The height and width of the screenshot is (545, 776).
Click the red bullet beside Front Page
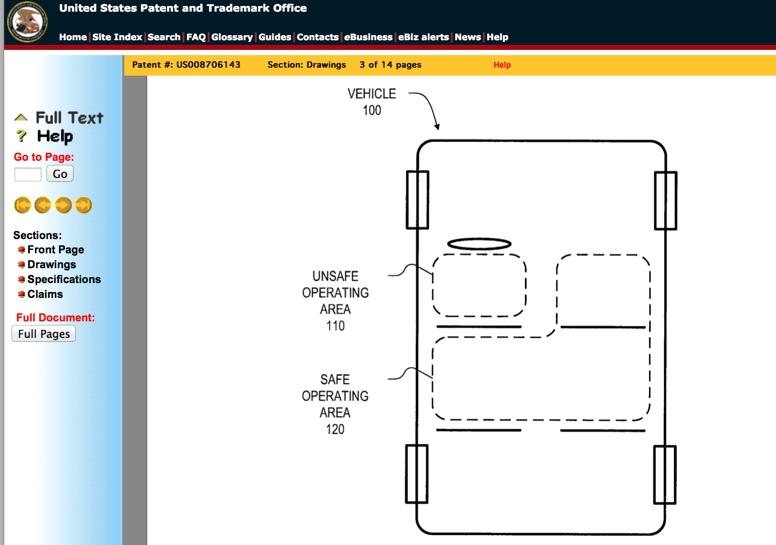(21, 249)
